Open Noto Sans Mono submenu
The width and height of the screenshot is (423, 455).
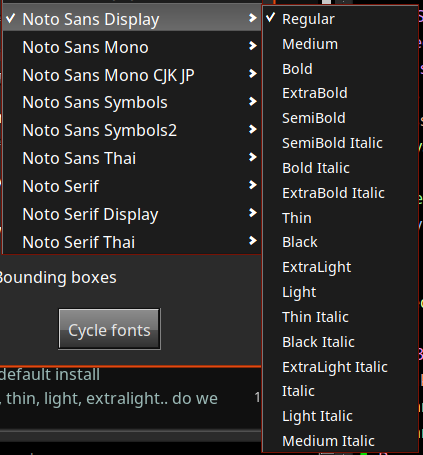132,47
